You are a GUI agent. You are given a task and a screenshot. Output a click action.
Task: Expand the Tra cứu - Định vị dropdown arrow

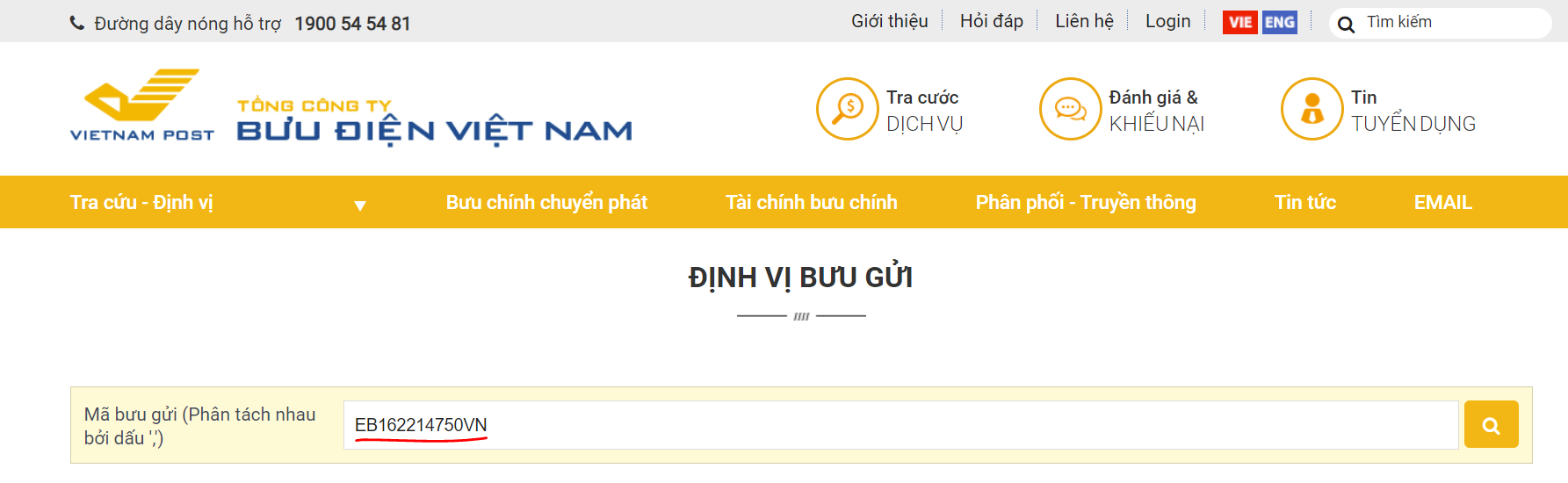[x=359, y=205]
